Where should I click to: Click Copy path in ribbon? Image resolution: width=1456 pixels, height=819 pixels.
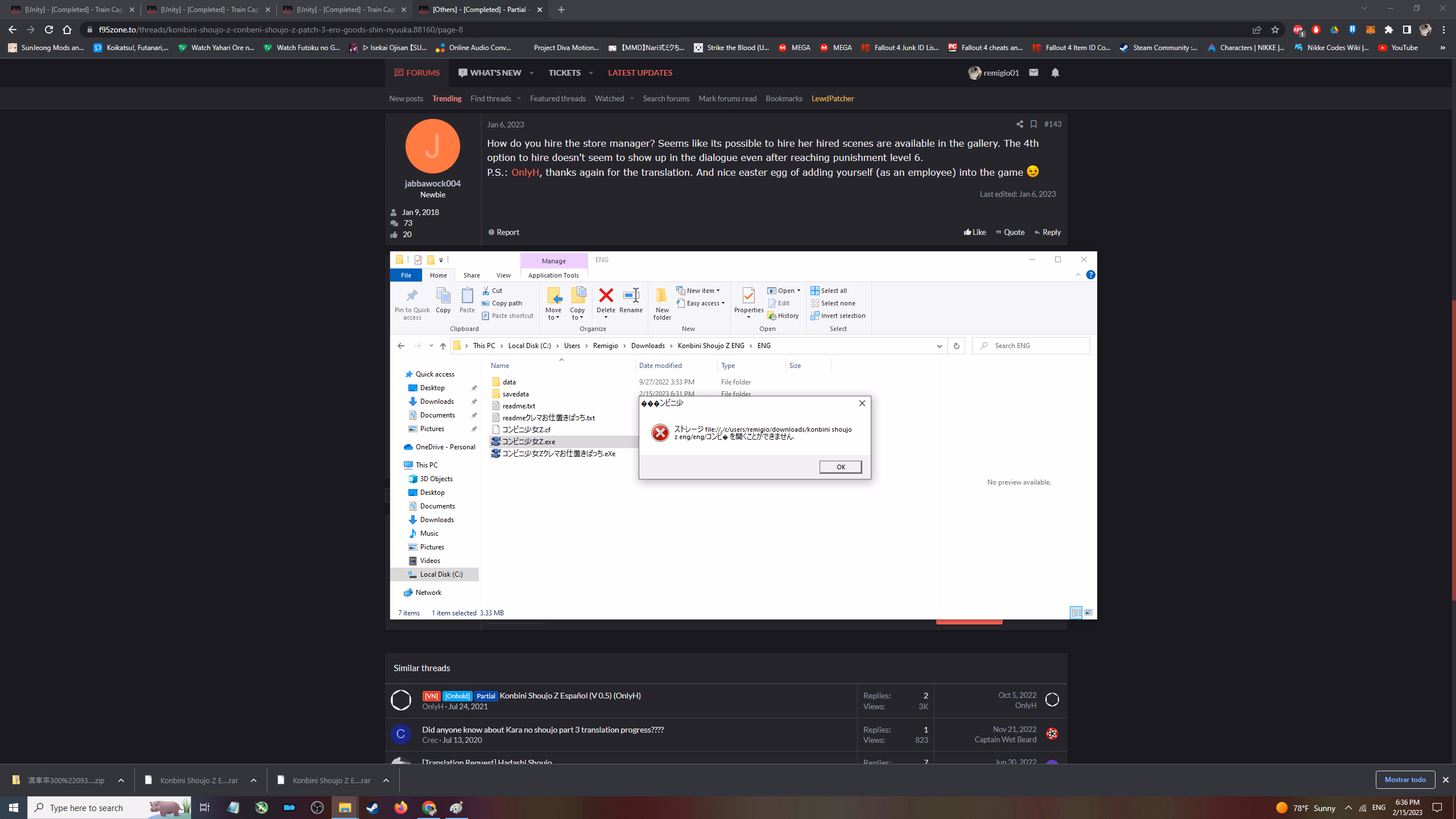pos(502,303)
